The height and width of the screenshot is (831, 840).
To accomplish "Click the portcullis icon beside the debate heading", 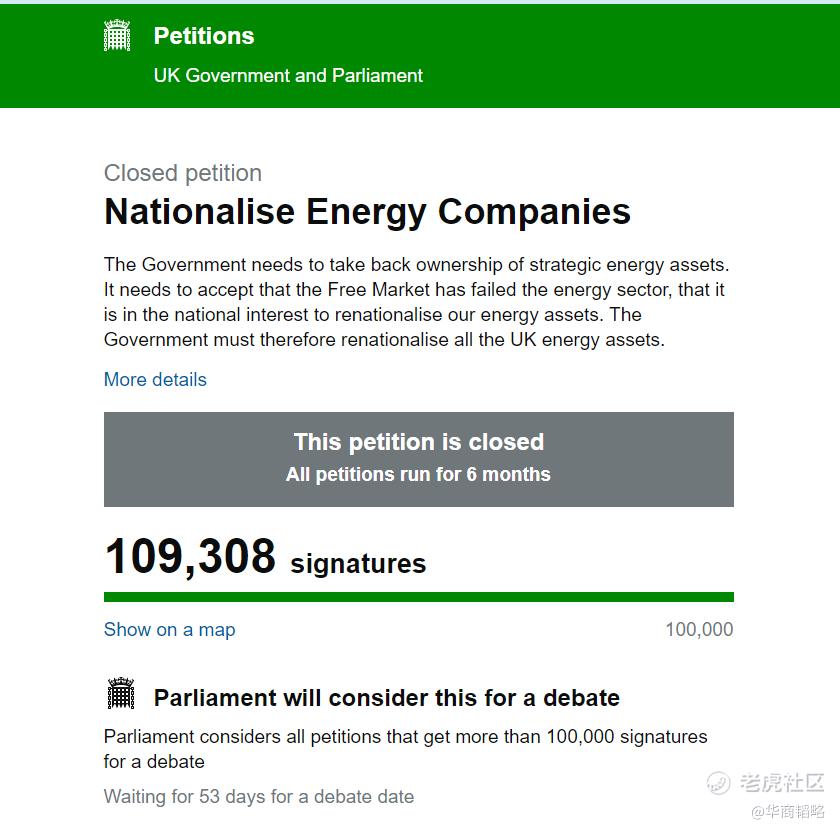I will pos(120,693).
